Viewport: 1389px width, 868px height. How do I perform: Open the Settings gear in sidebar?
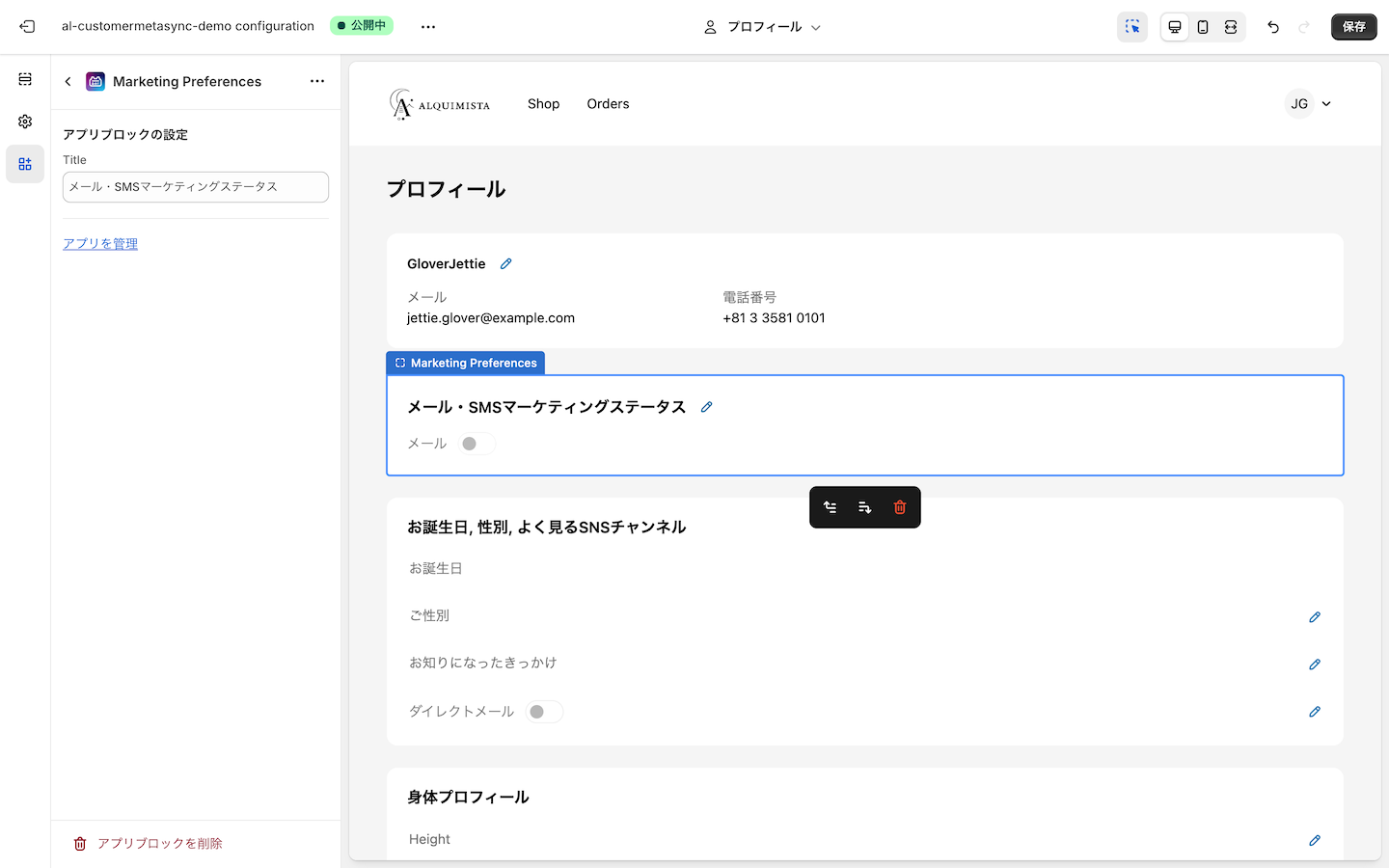(25, 122)
